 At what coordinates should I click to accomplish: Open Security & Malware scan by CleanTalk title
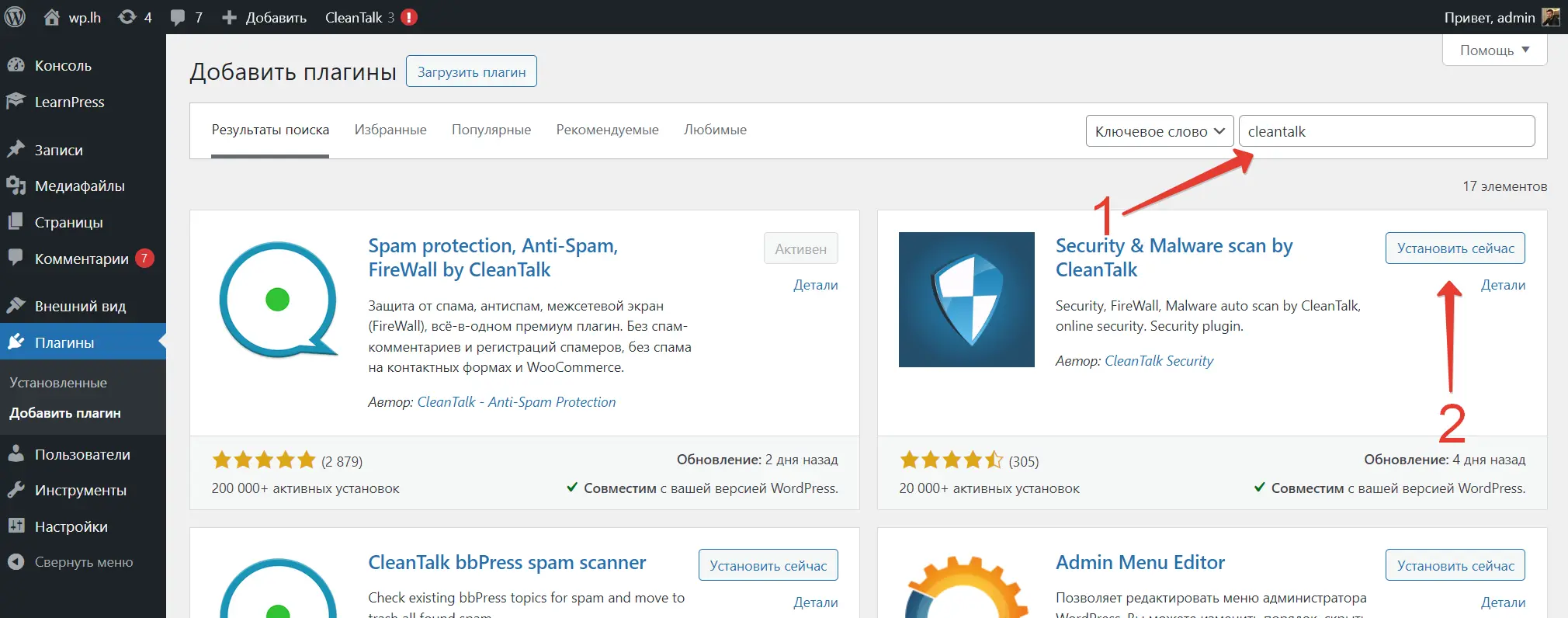click(1174, 258)
